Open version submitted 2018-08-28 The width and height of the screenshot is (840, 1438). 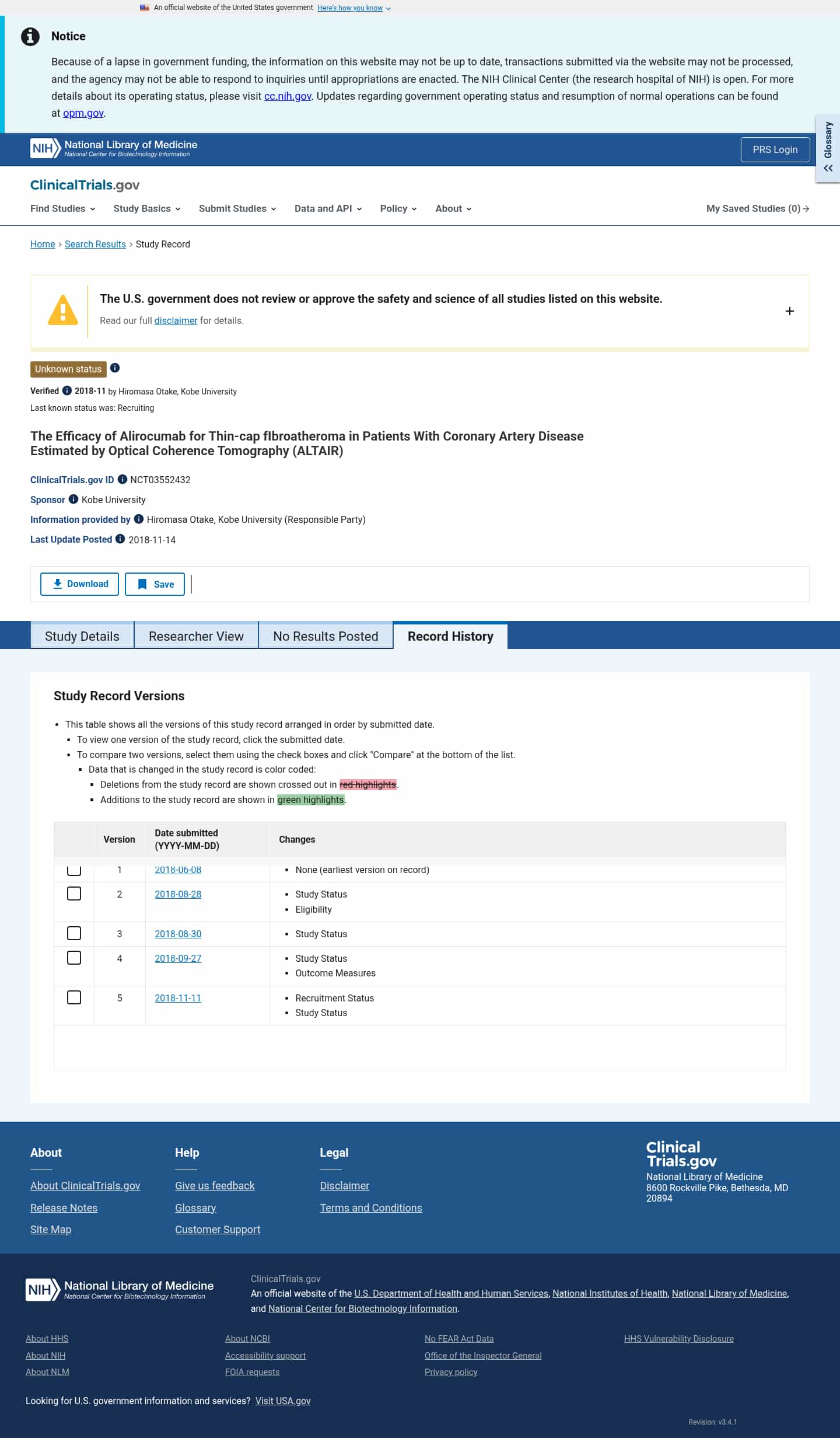tap(178, 894)
